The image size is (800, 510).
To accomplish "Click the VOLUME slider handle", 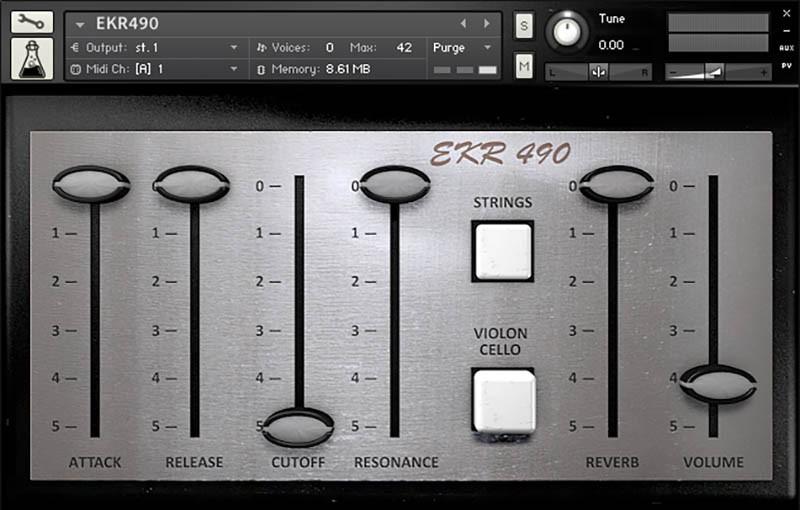I will click(x=718, y=384).
